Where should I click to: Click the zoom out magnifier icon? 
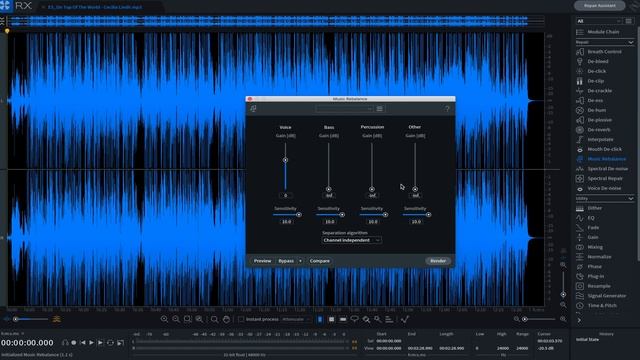(176, 320)
